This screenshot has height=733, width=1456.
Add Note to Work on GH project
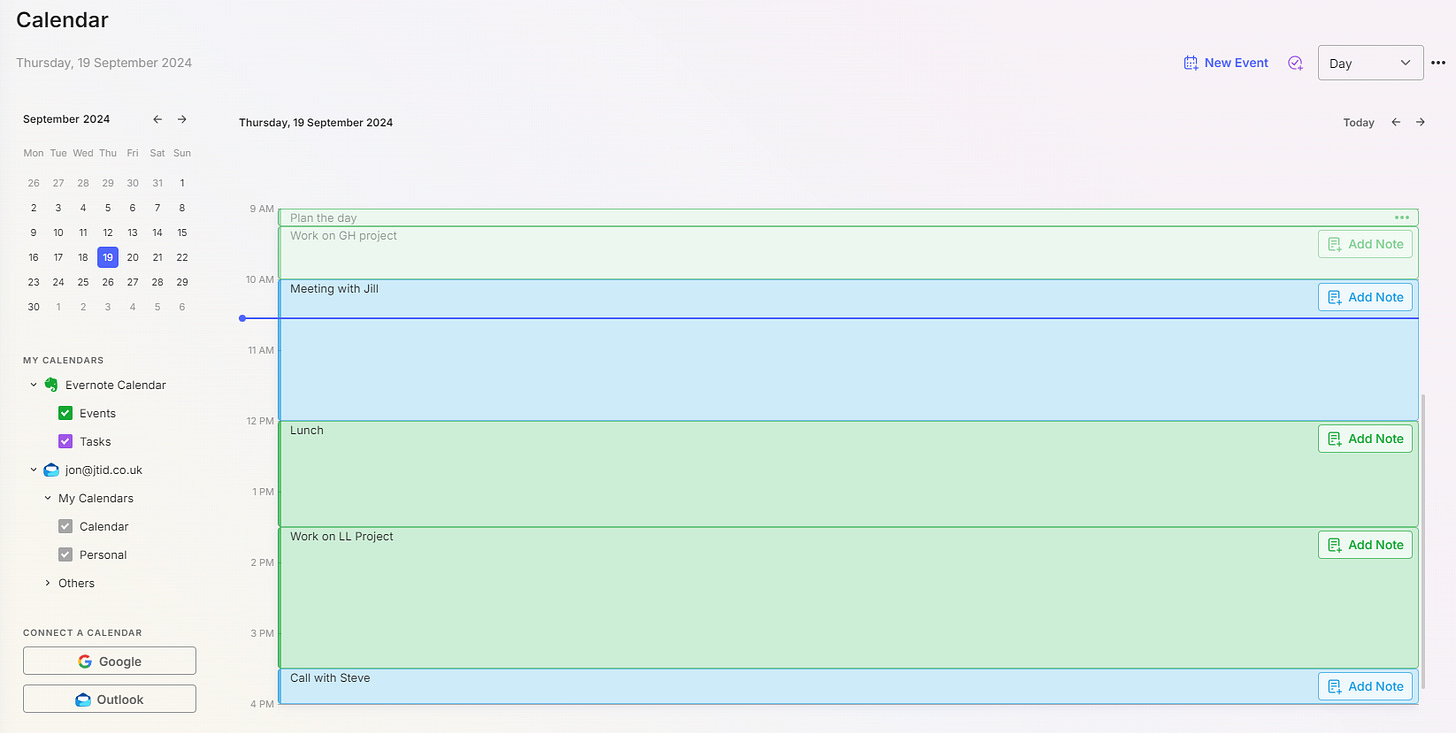pos(1365,244)
